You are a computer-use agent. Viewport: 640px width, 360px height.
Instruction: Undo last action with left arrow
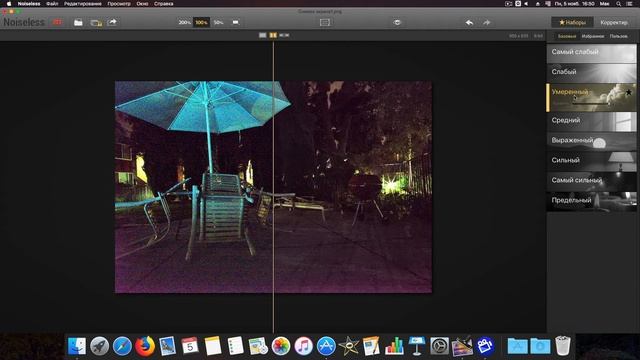click(x=469, y=22)
